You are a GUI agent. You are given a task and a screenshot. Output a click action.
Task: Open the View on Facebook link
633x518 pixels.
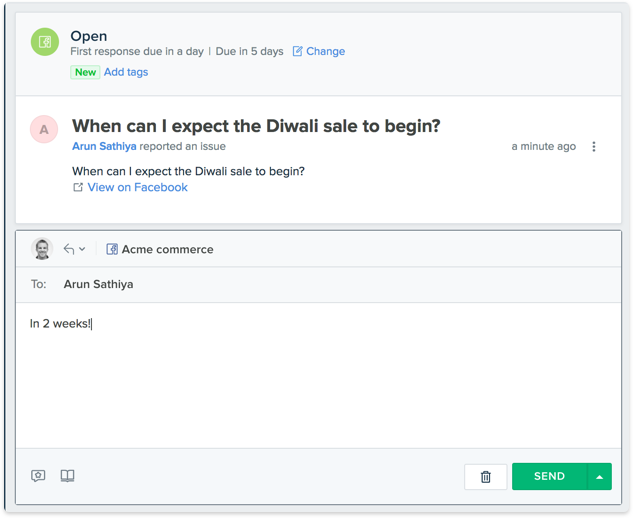click(137, 187)
